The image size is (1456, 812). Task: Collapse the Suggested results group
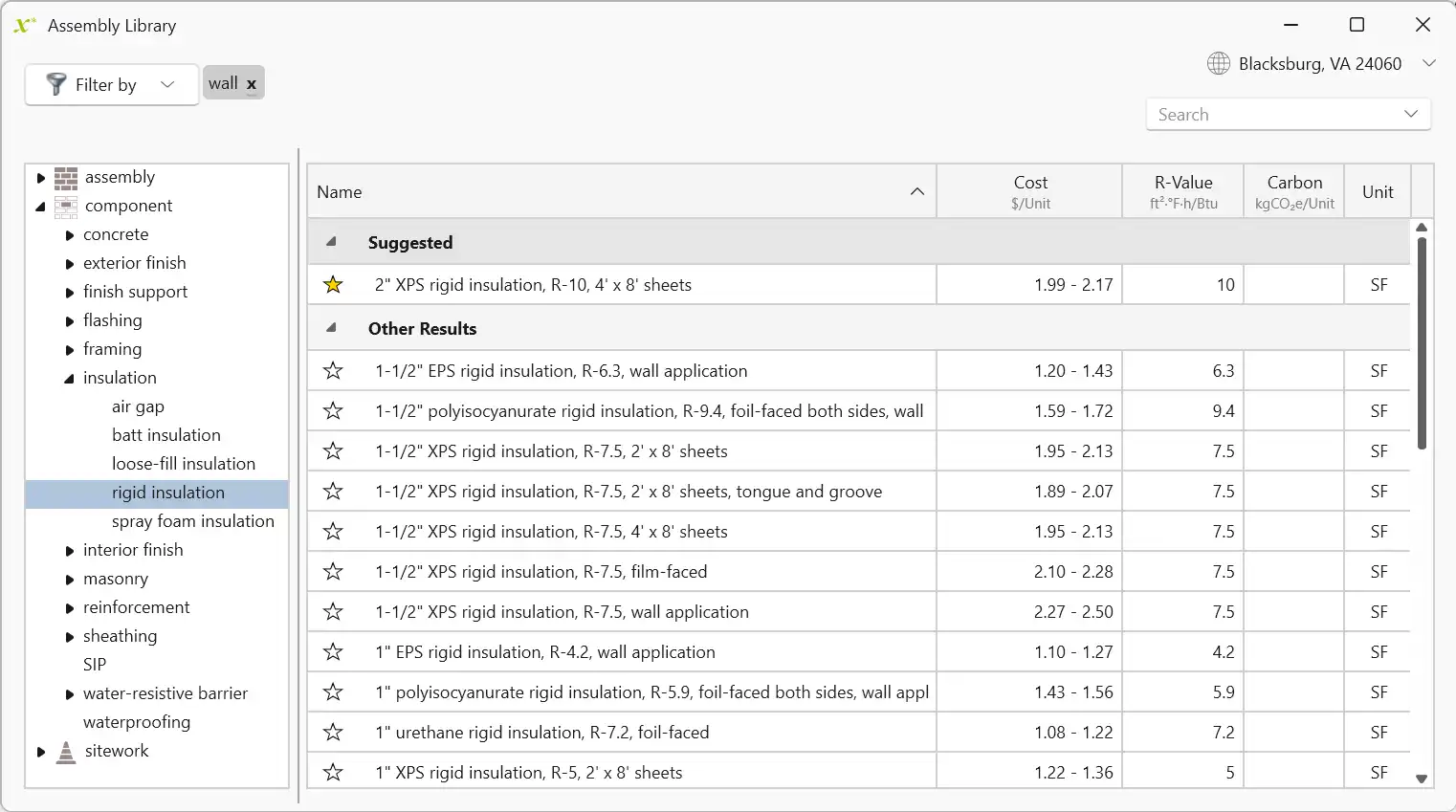[331, 242]
